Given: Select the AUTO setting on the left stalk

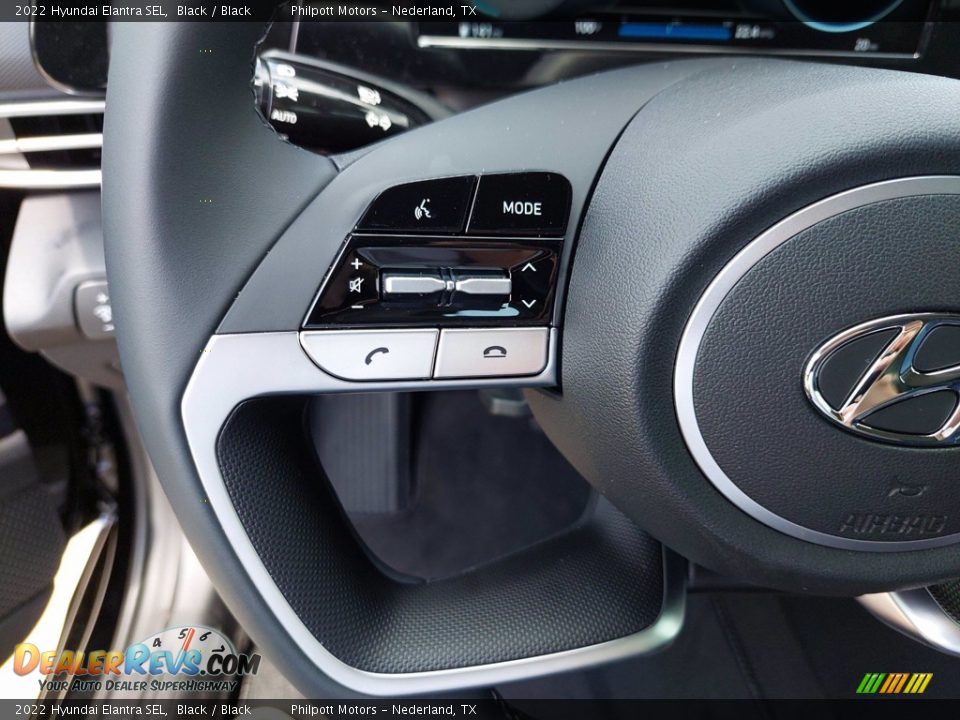Looking at the screenshot, I should [x=285, y=117].
